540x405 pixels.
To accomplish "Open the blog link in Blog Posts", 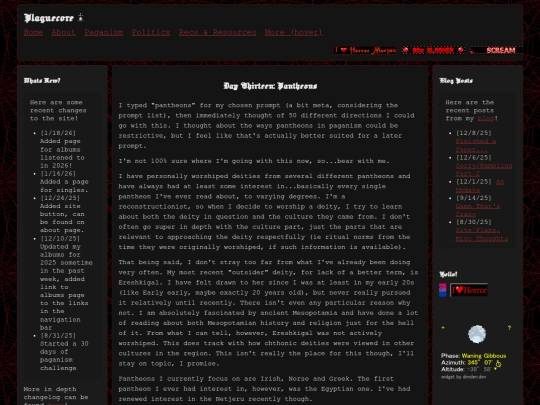I will pos(486,118).
